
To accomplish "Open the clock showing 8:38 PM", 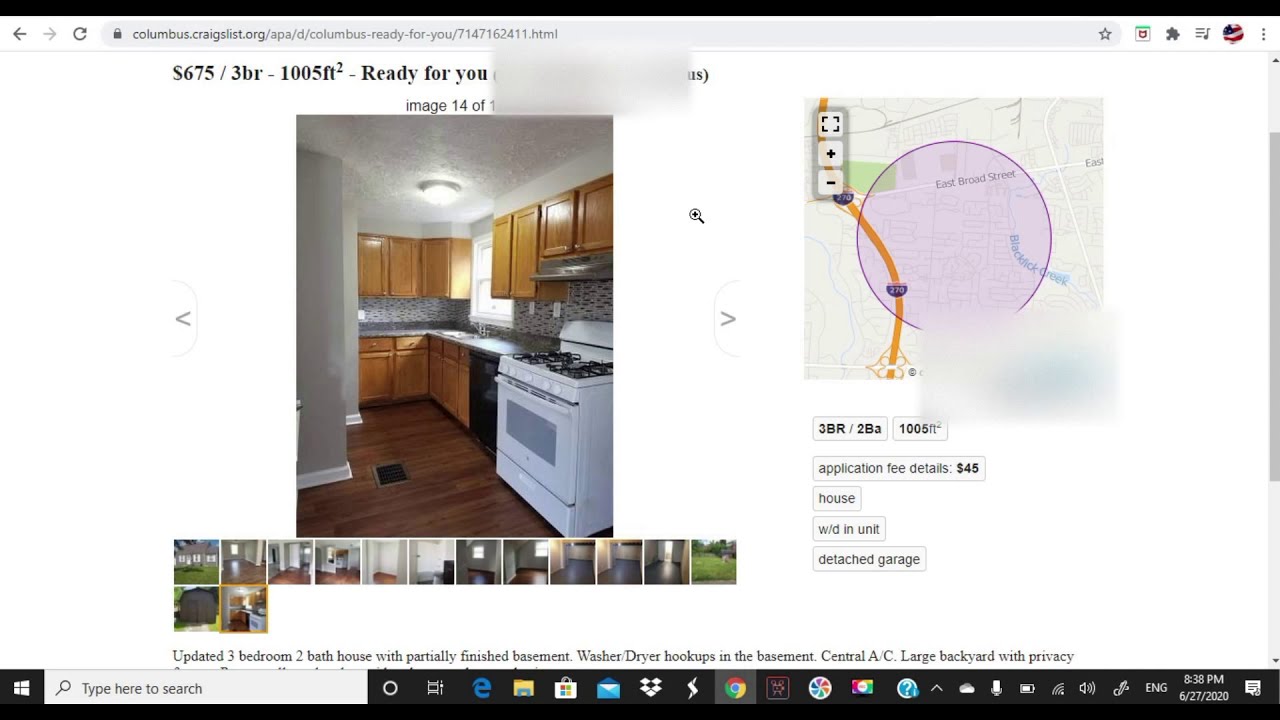I will pos(1203,688).
